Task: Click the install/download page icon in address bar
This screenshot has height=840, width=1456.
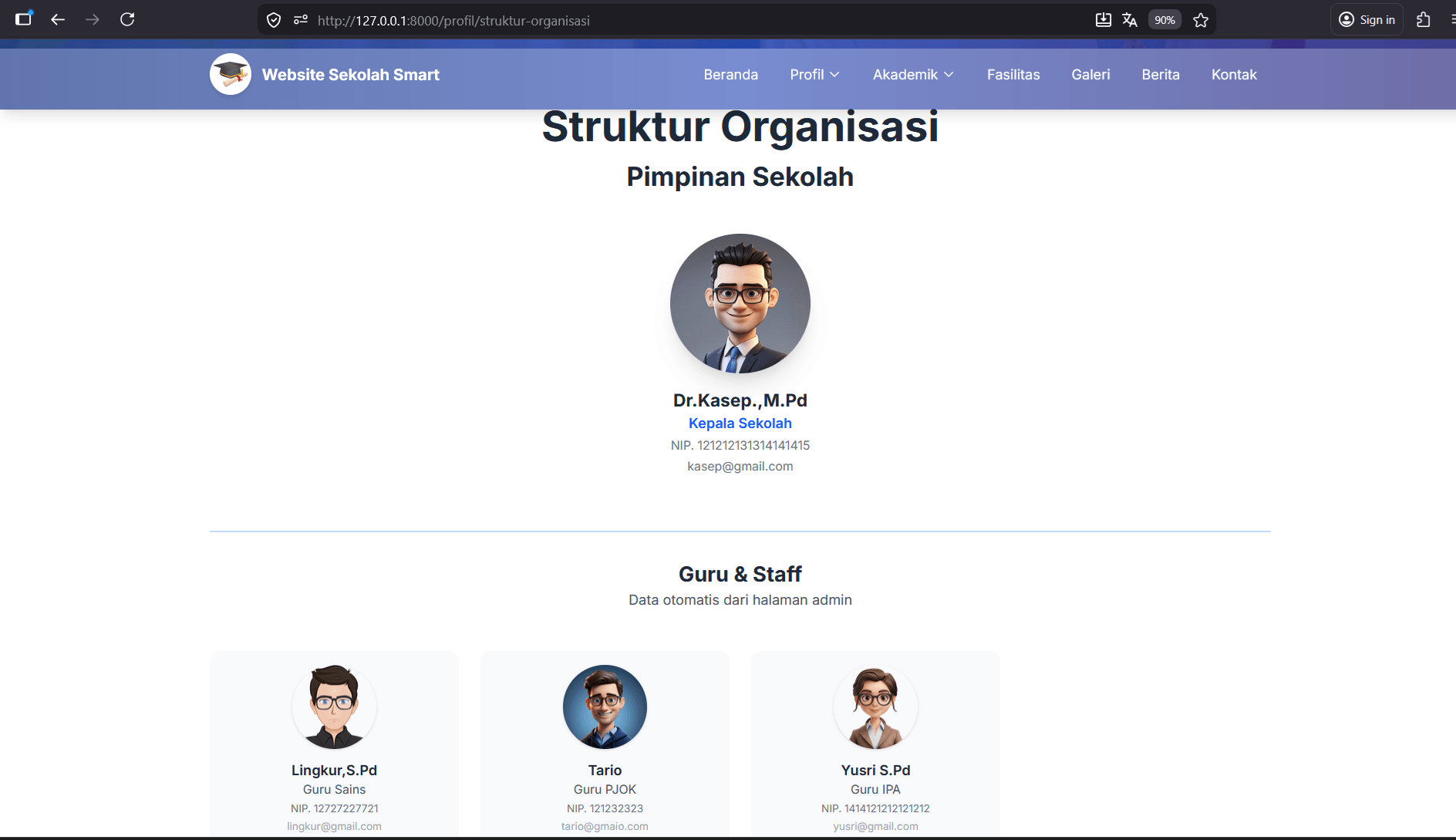Action: click(x=1104, y=20)
